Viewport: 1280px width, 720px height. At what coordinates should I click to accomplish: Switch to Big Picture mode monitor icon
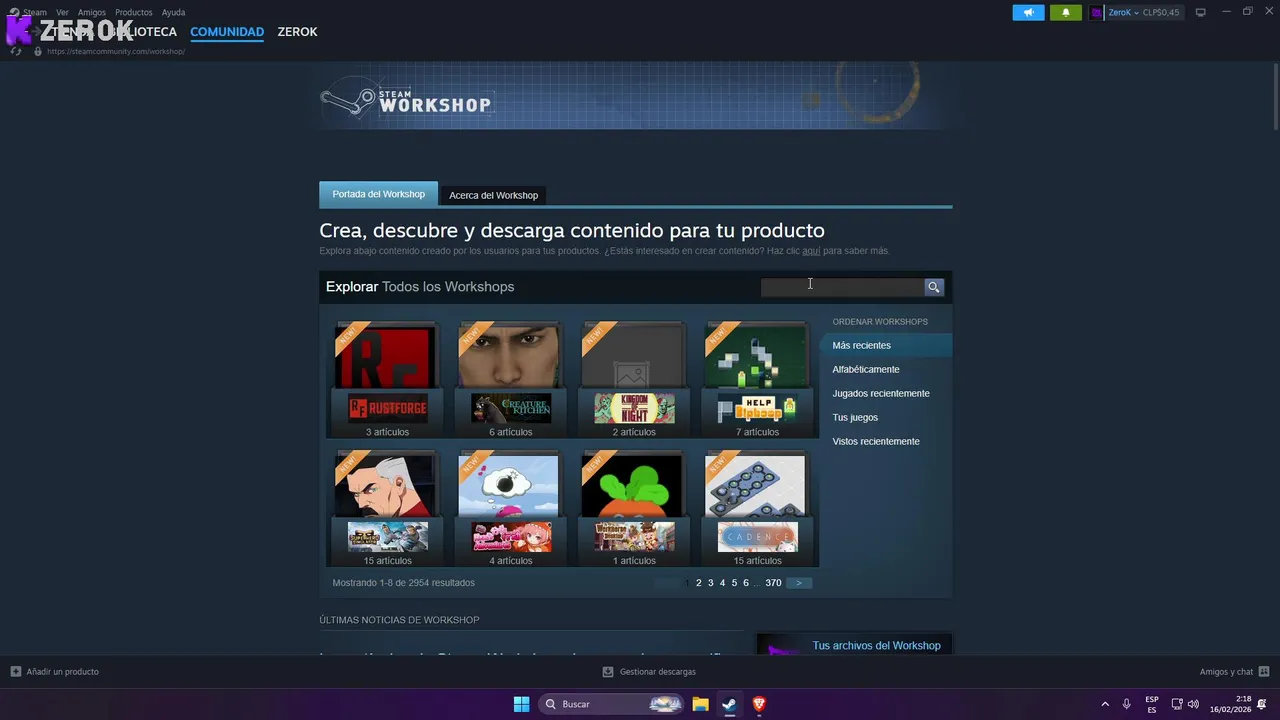[1201, 13]
